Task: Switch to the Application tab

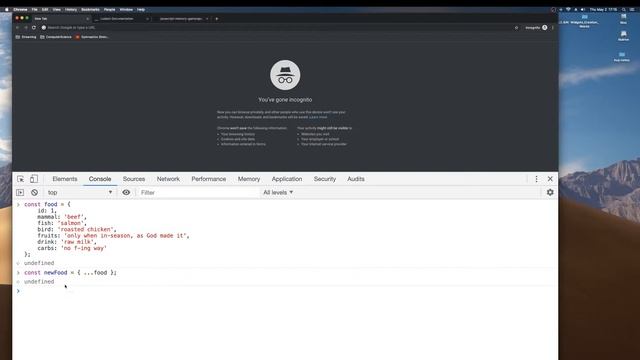Action: (x=287, y=179)
